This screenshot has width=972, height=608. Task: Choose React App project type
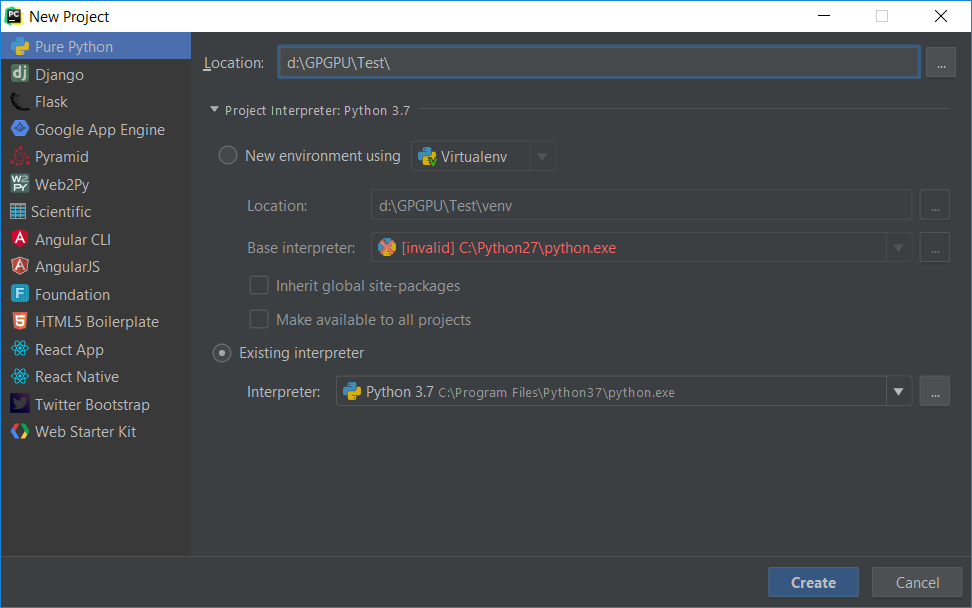[96, 350]
